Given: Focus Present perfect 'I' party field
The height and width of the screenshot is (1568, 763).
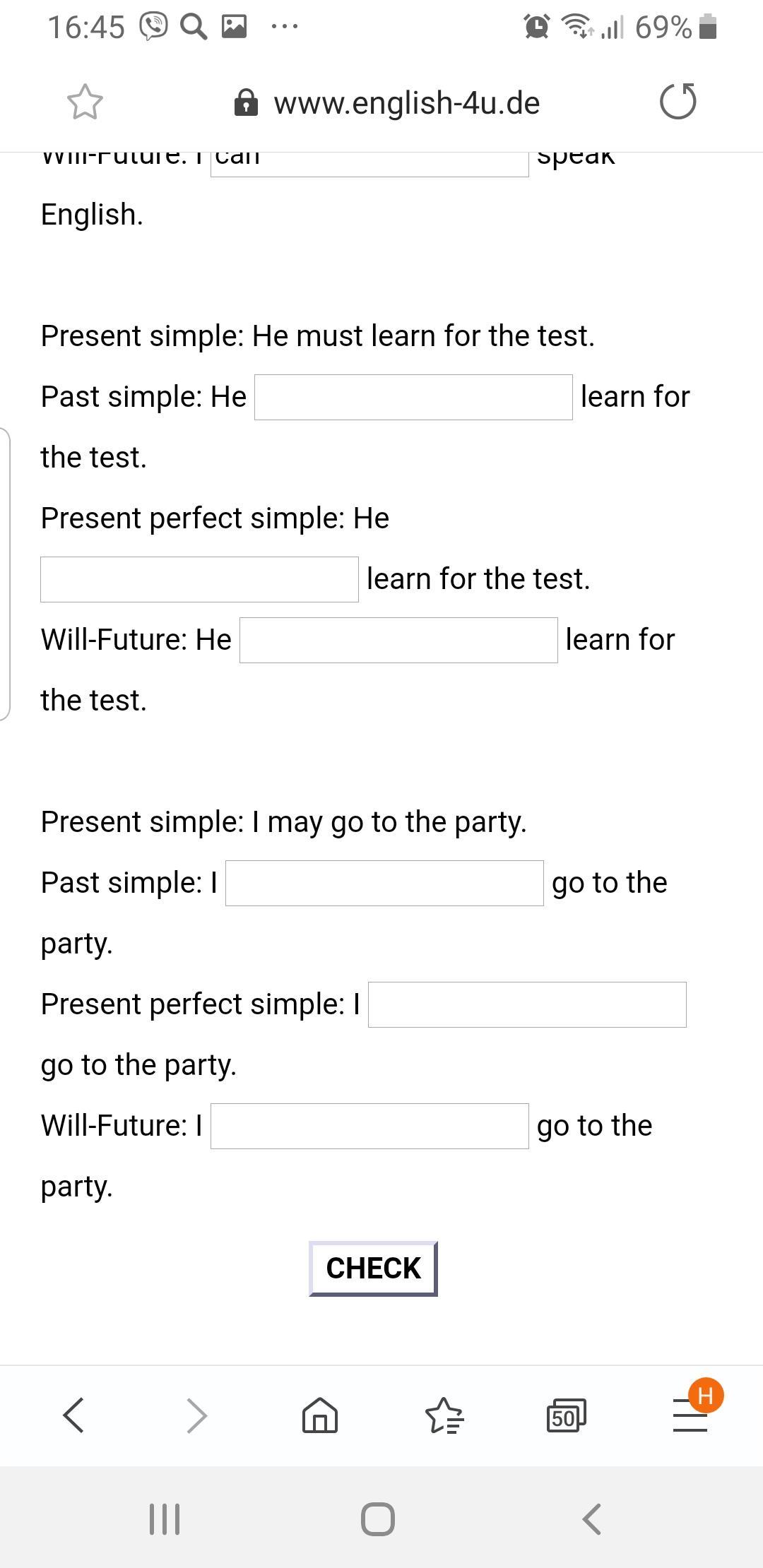Looking at the screenshot, I should 527,1005.
